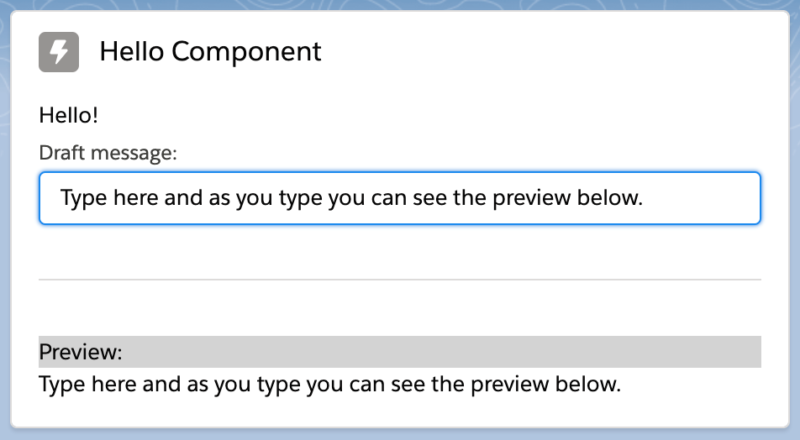Click the "Draft message:" field label

[108, 153]
